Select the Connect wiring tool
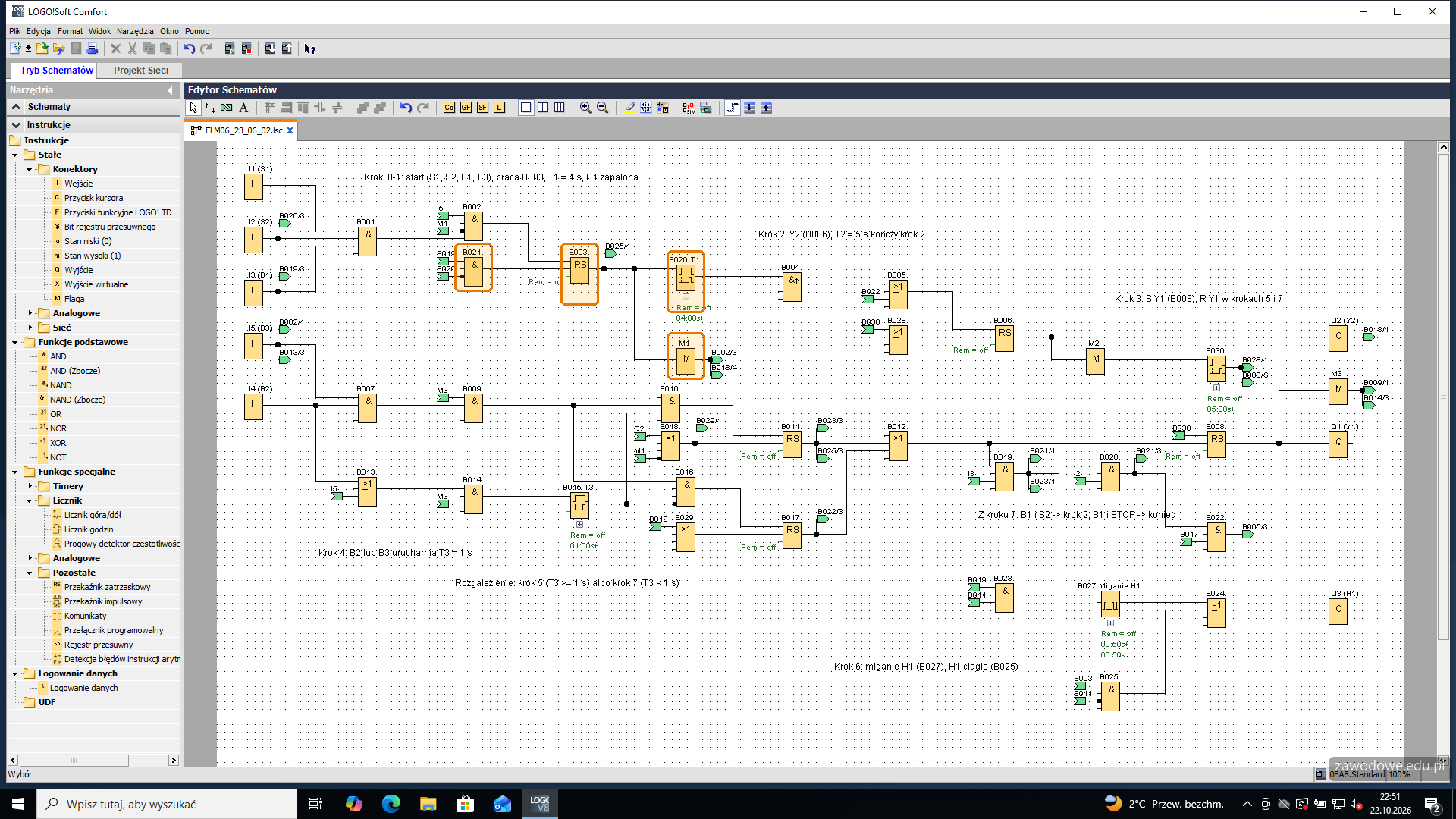This screenshot has width=1456, height=819. pyautogui.click(x=210, y=108)
